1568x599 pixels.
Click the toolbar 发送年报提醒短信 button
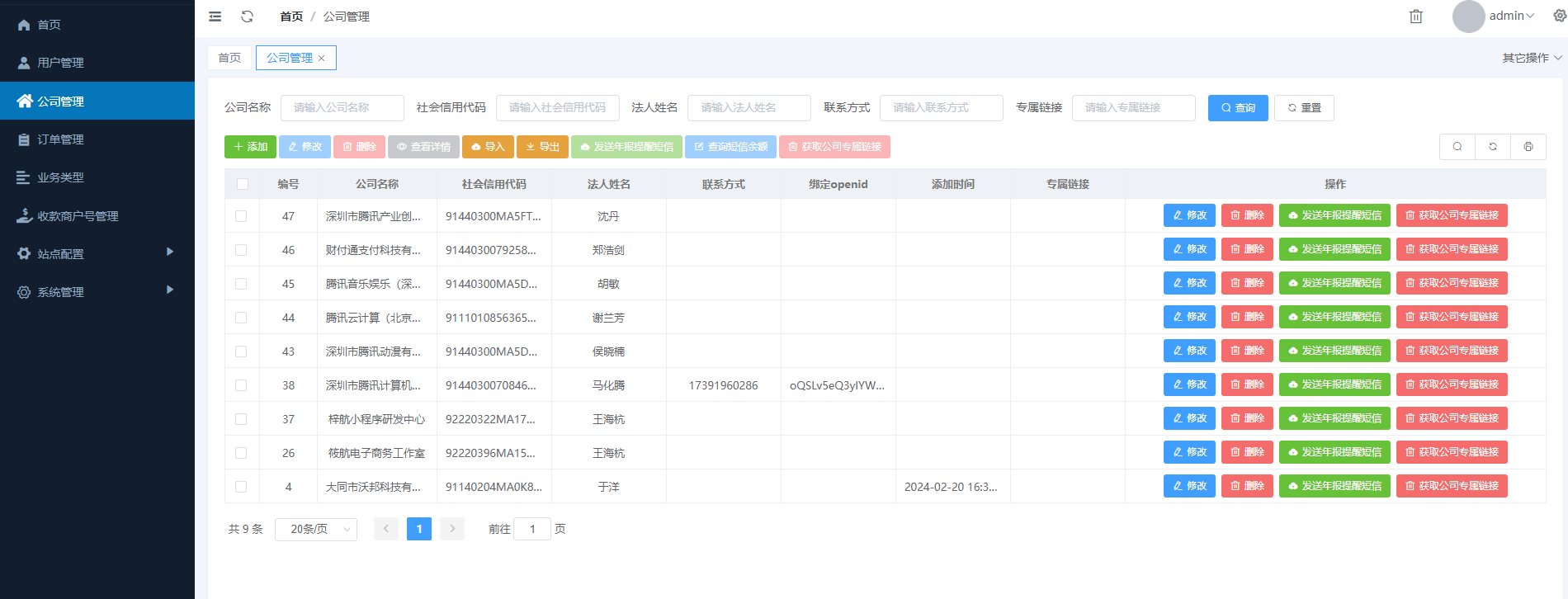[626, 147]
